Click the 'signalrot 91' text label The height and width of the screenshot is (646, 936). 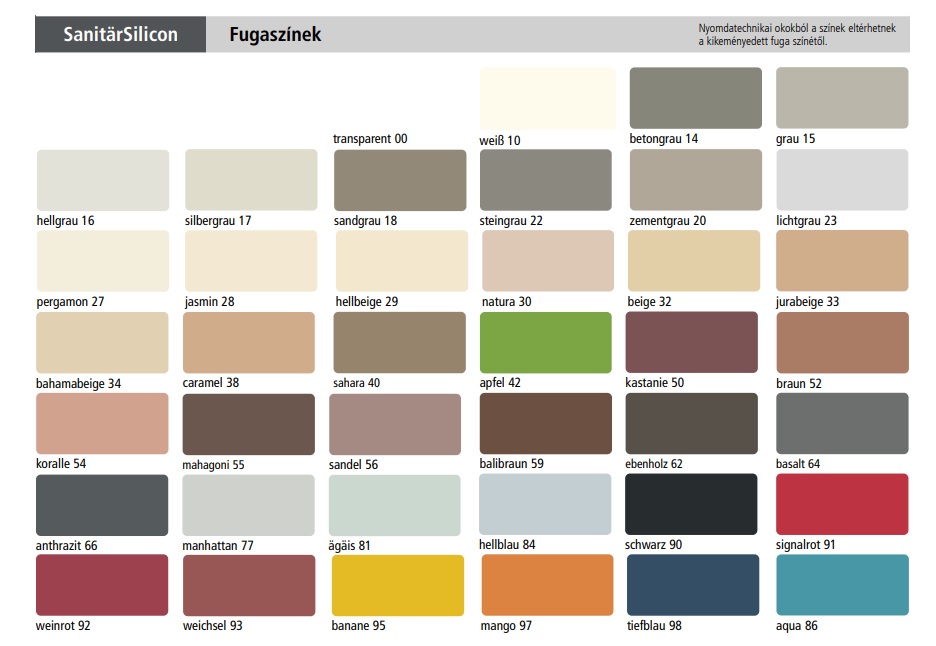(x=805, y=545)
